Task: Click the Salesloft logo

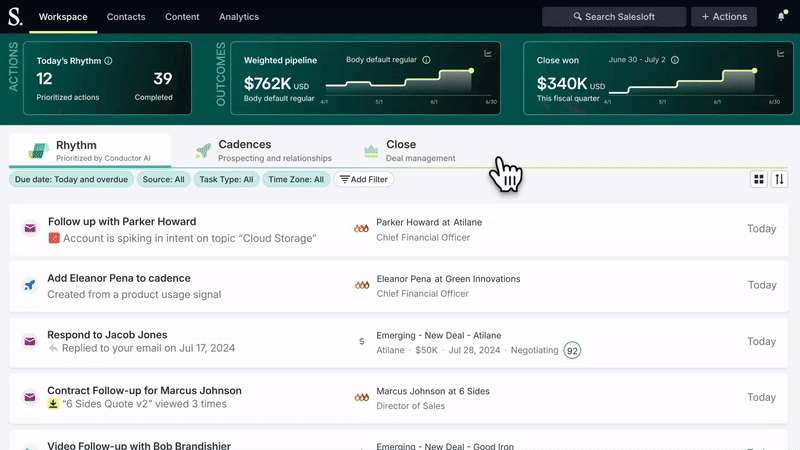Action: (15, 16)
